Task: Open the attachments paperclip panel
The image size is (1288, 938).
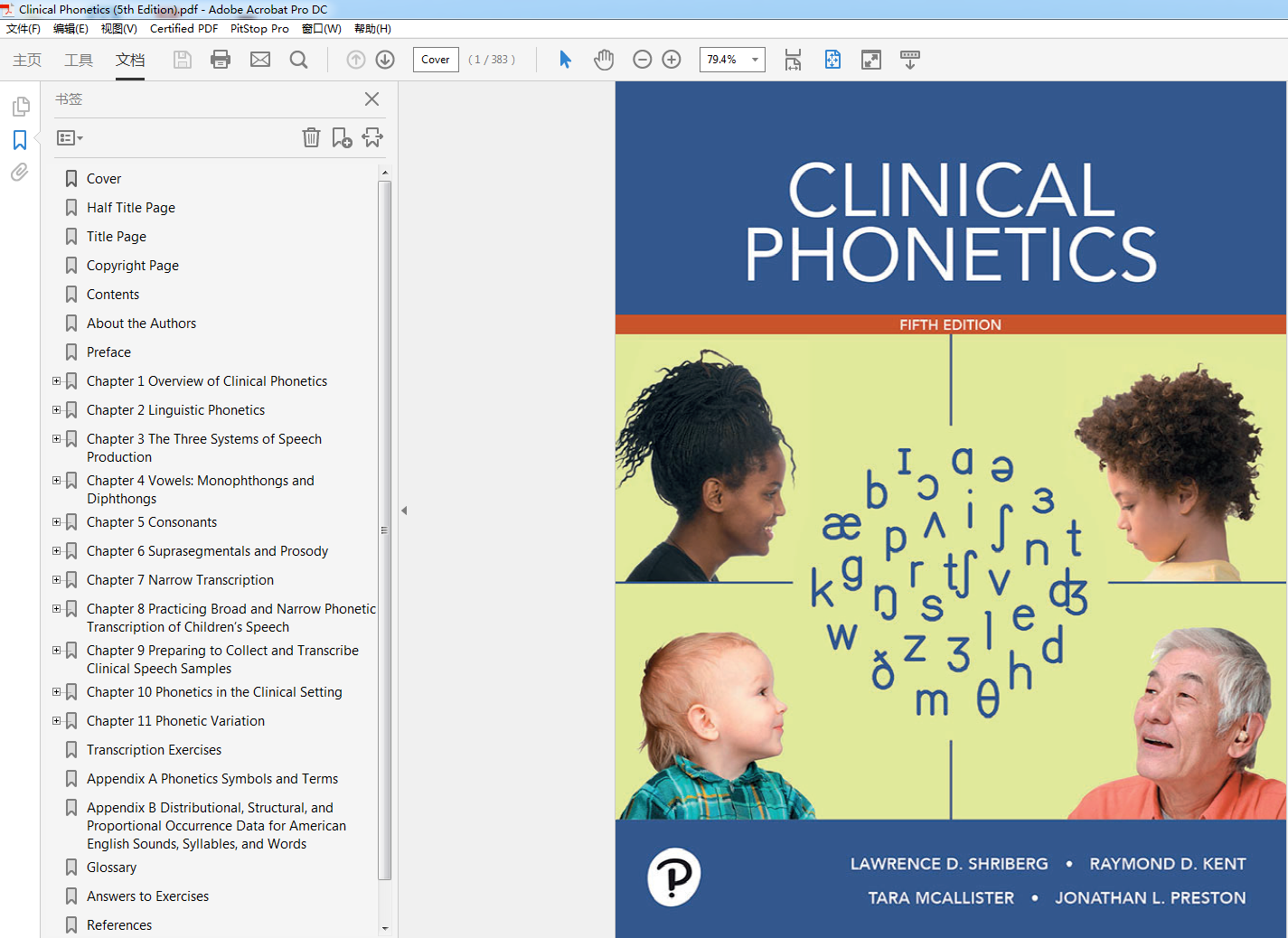Action: [x=20, y=172]
